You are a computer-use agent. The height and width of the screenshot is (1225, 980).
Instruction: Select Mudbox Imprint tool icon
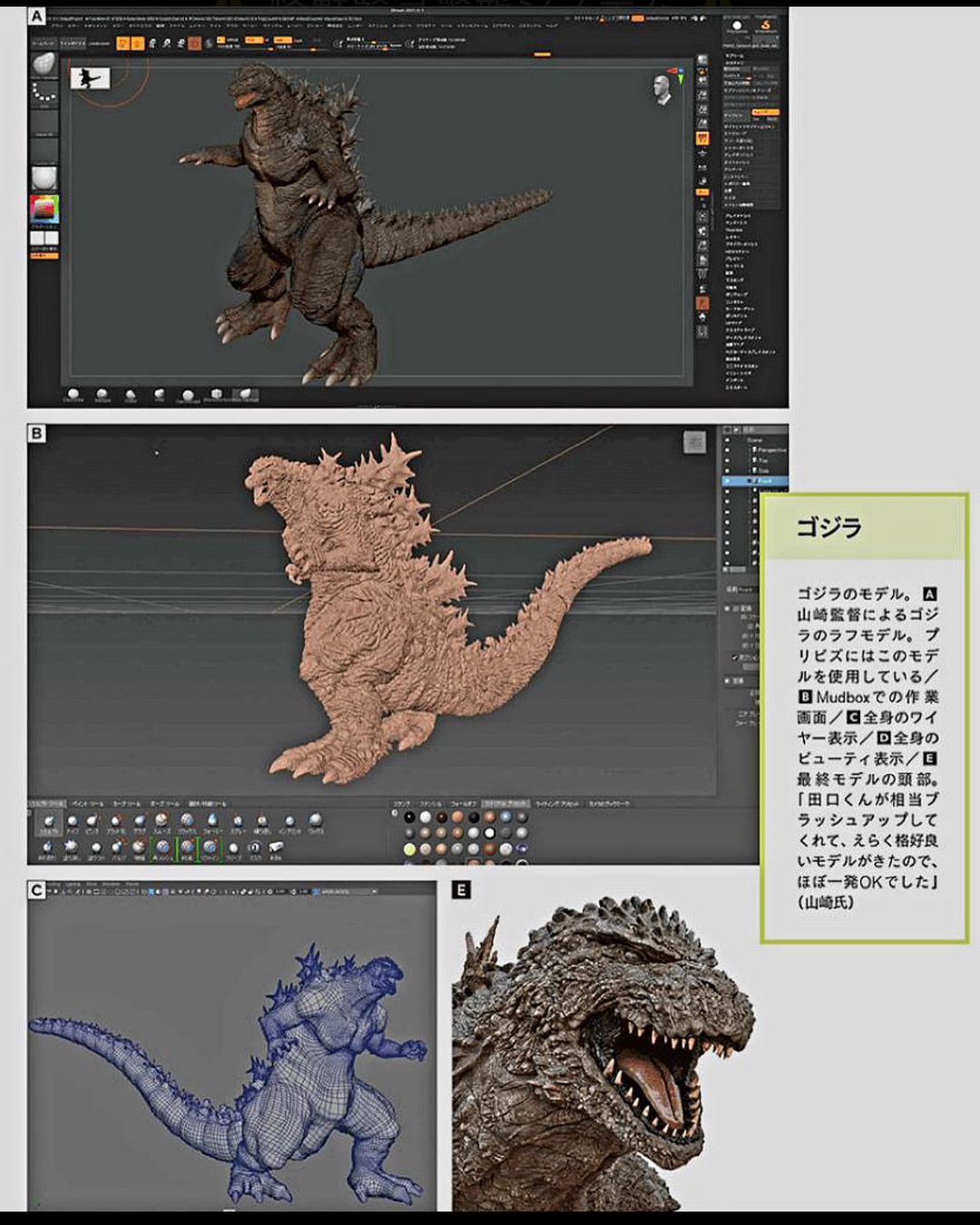click(289, 821)
